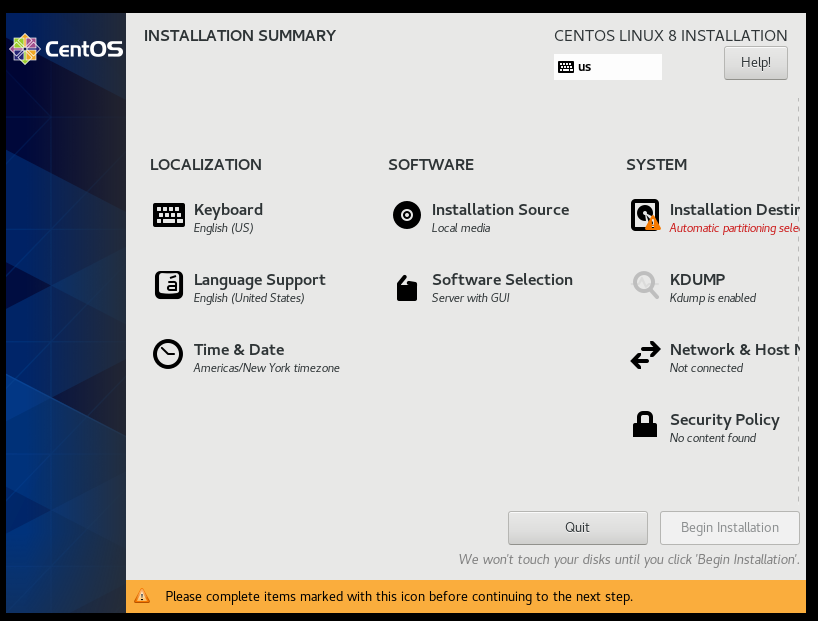Click the Installation Destination disk icon
This screenshot has height=621, width=818.
coord(645,215)
